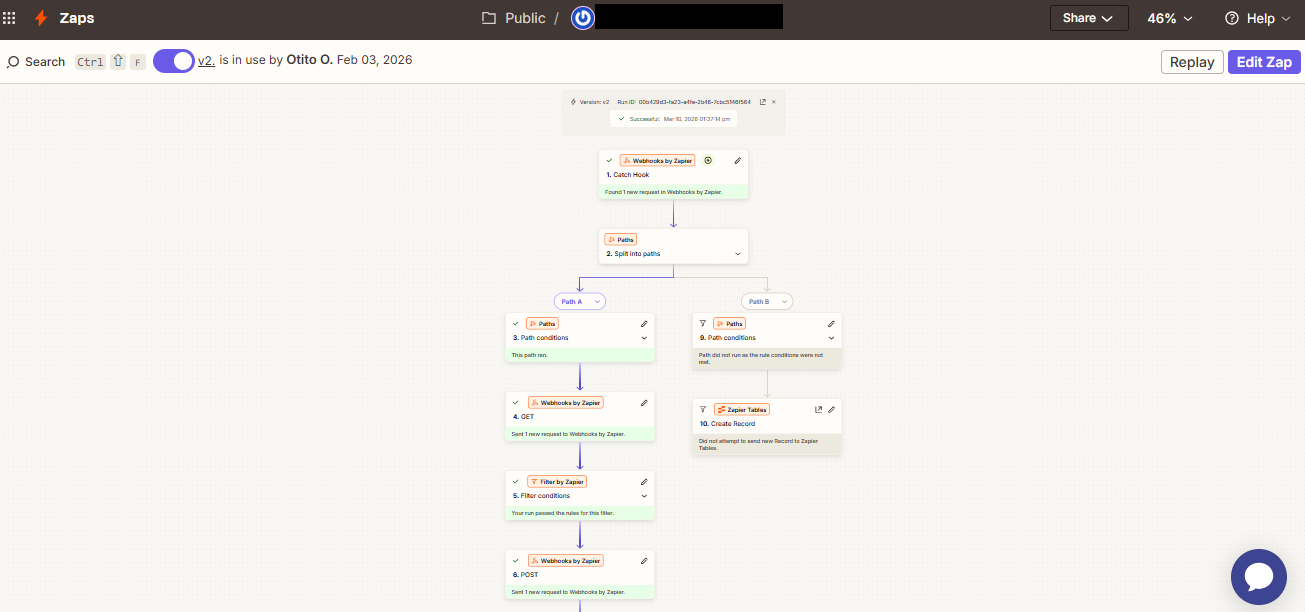Click the Paths badge on step 3
Image resolution: width=1305 pixels, height=612 pixels.
click(x=541, y=324)
